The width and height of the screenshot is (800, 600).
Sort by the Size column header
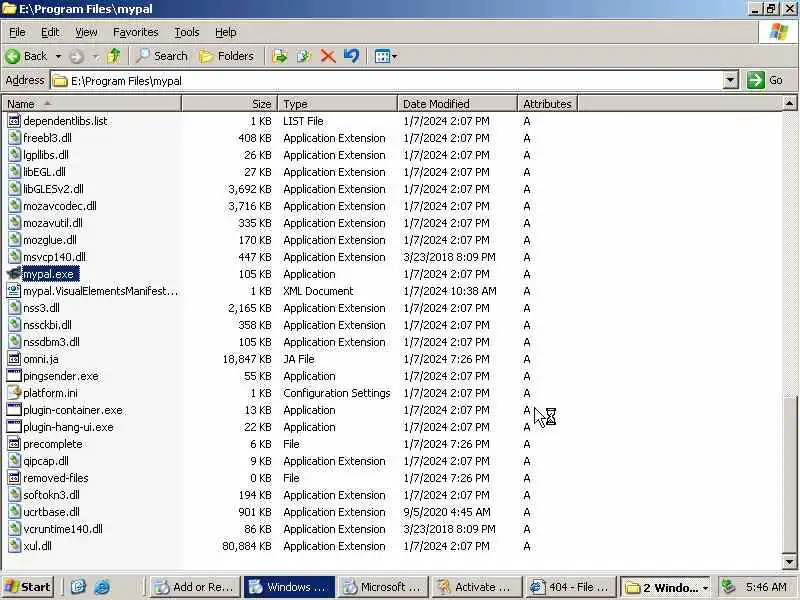[229, 104]
